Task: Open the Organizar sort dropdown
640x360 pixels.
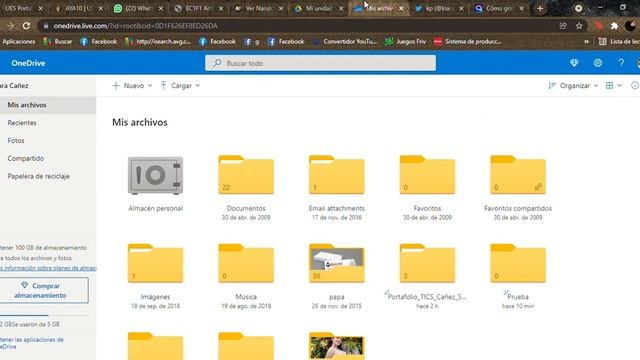Action: tap(573, 86)
